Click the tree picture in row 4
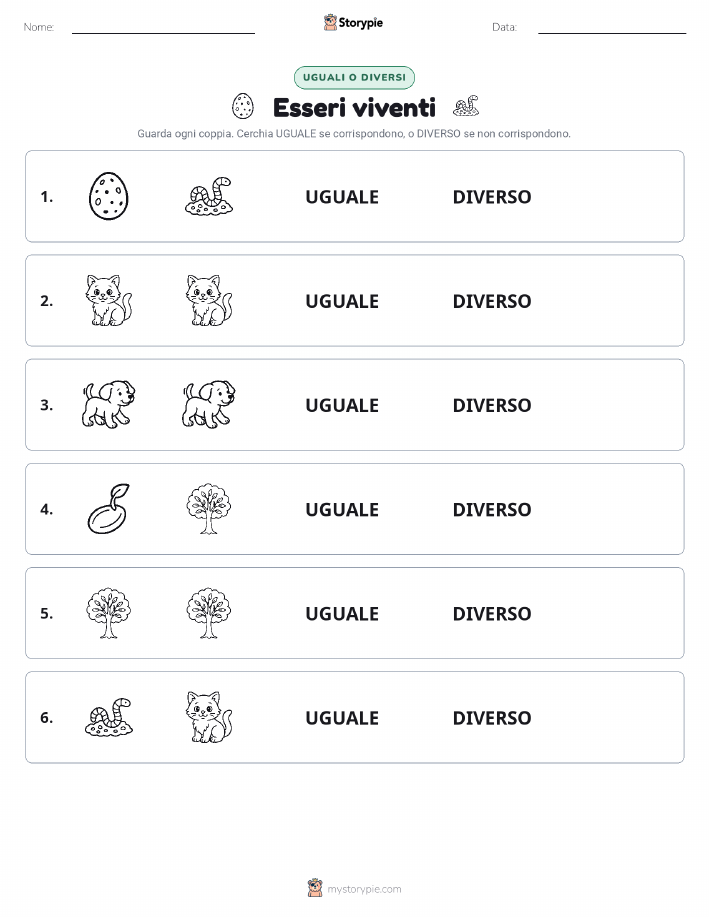This screenshot has width=709, height=917. (x=209, y=509)
